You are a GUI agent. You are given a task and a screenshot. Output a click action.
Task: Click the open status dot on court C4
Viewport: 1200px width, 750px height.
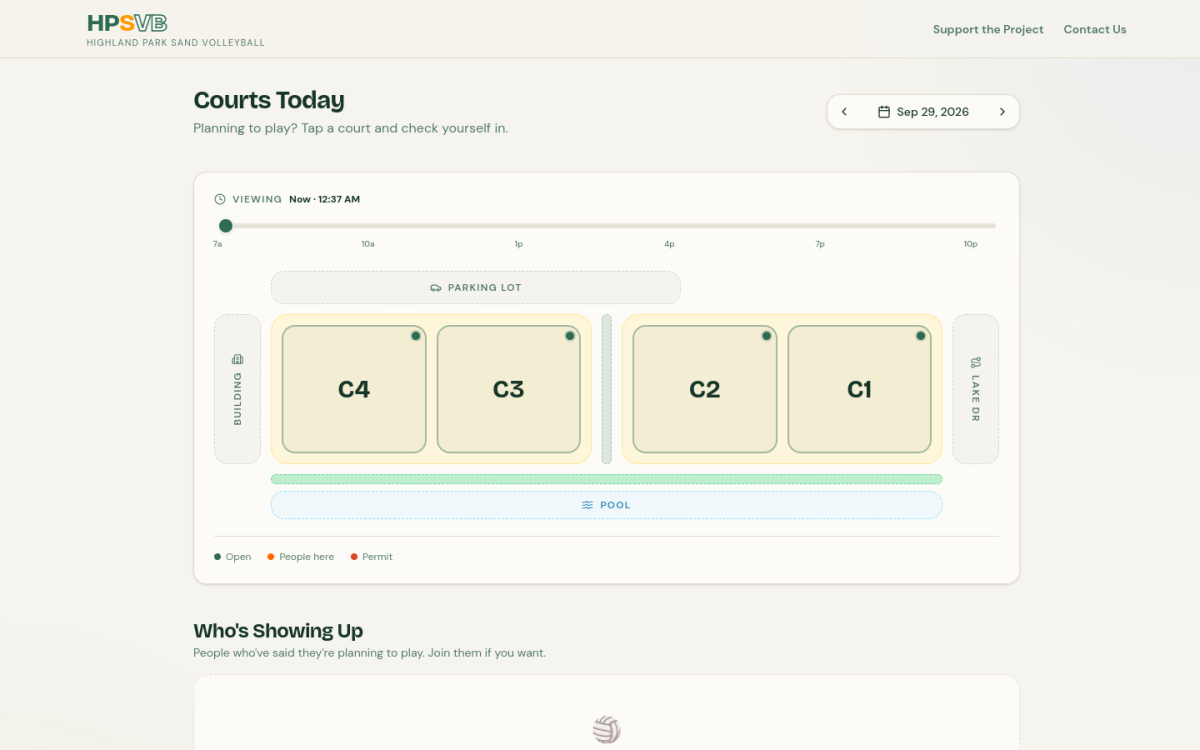(x=416, y=336)
